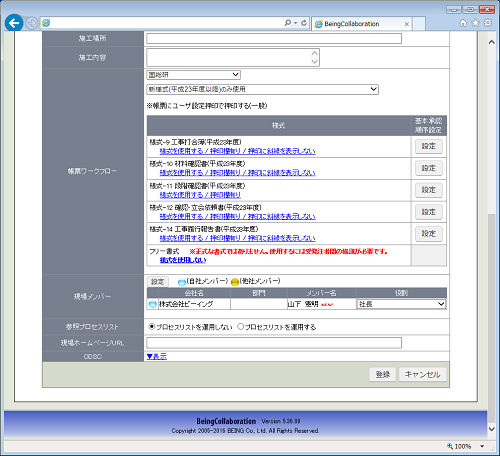The height and width of the screenshot is (456, 500).
Task: Click the 設定 button for 様式-9 工事打合簿
Action: coord(429,146)
